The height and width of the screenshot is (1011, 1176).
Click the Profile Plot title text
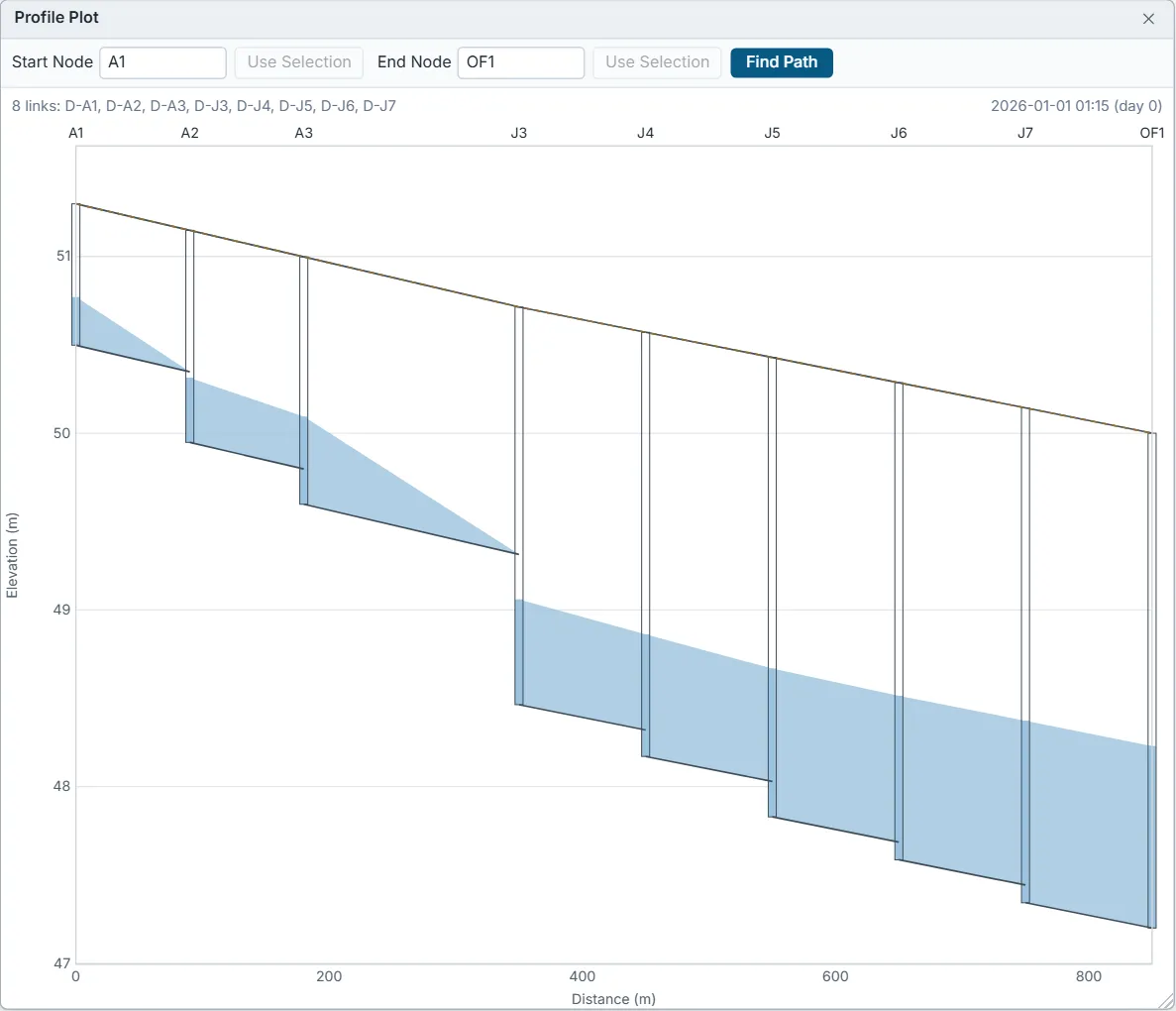[56, 17]
